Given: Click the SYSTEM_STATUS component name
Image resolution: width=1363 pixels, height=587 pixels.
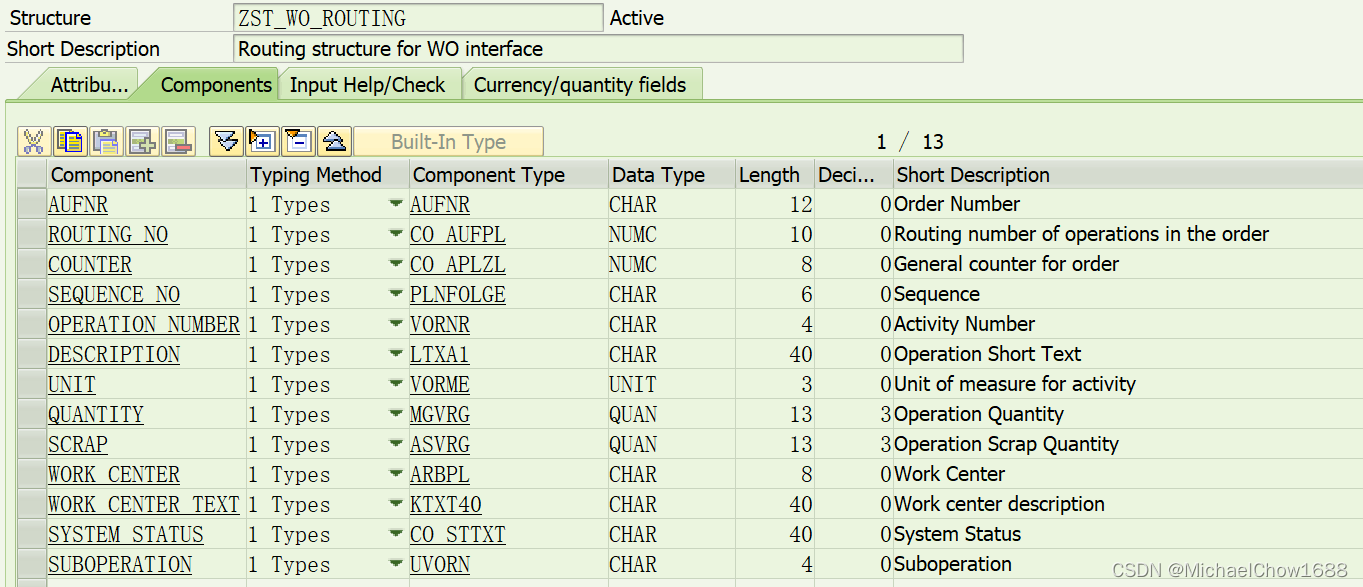Looking at the screenshot, I should pos(126,535).
